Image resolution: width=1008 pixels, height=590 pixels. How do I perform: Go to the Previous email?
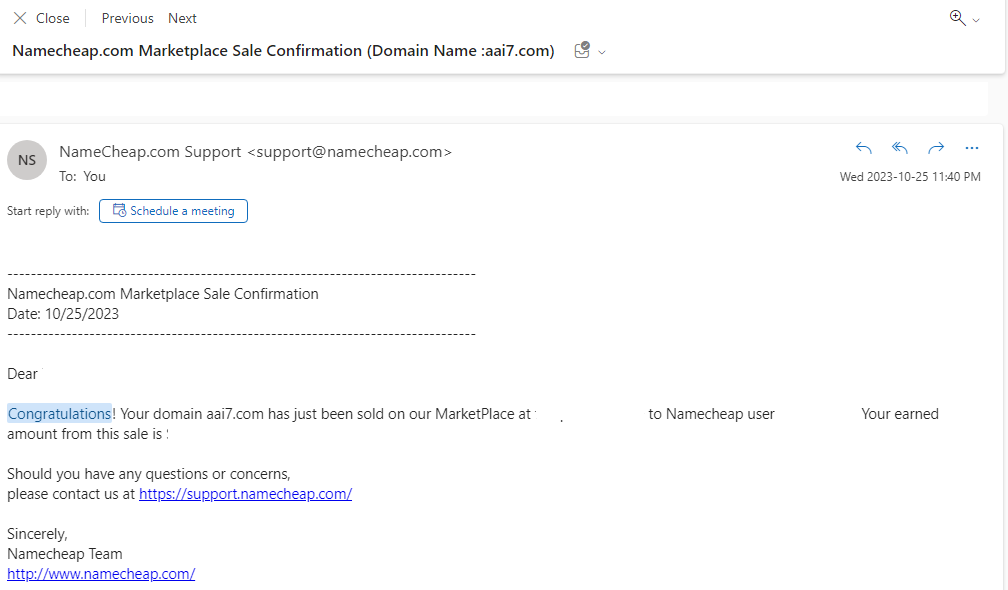tap(127, 19)
